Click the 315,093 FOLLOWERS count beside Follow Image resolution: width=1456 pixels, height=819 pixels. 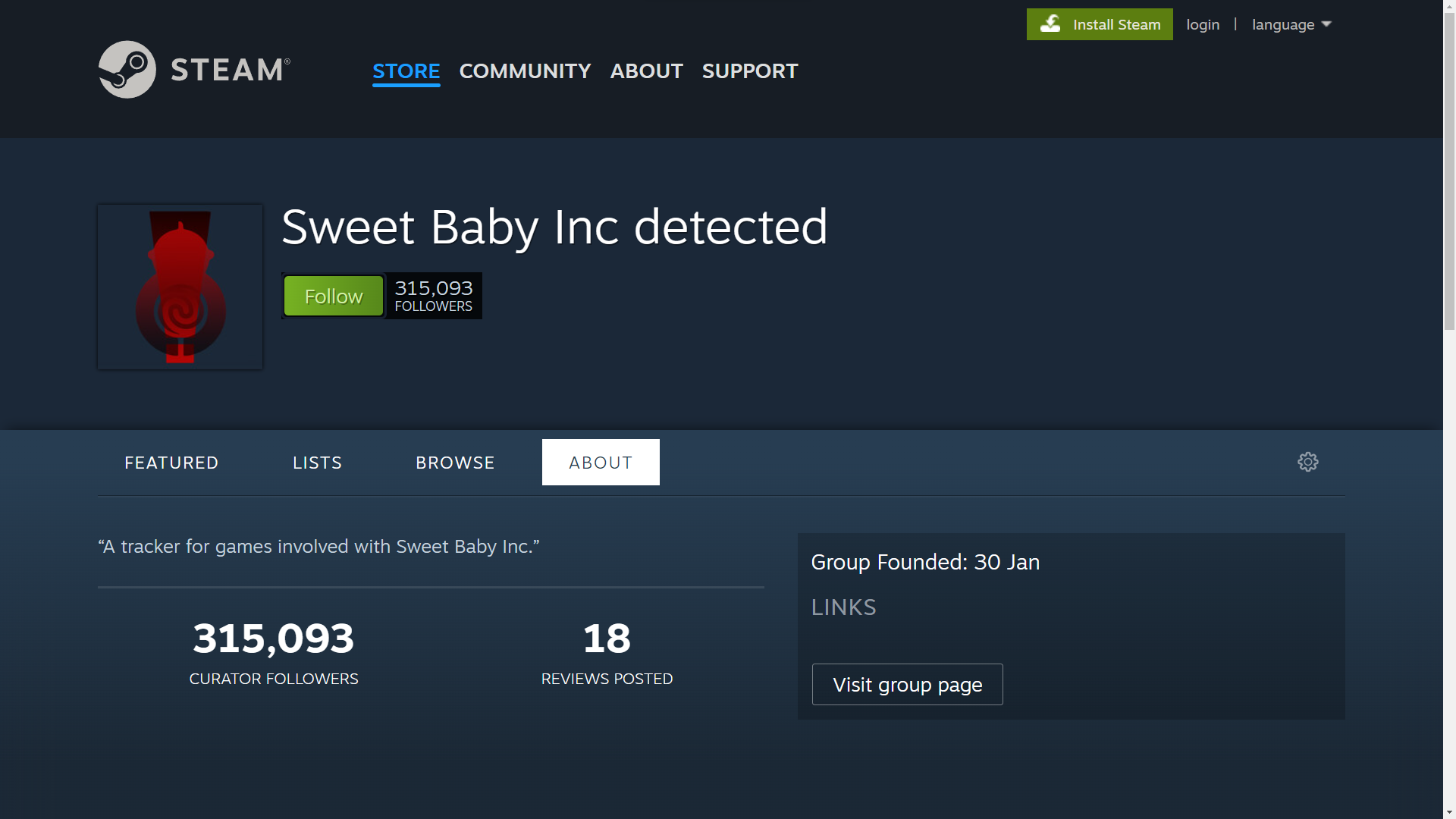[x=434, y=296]
